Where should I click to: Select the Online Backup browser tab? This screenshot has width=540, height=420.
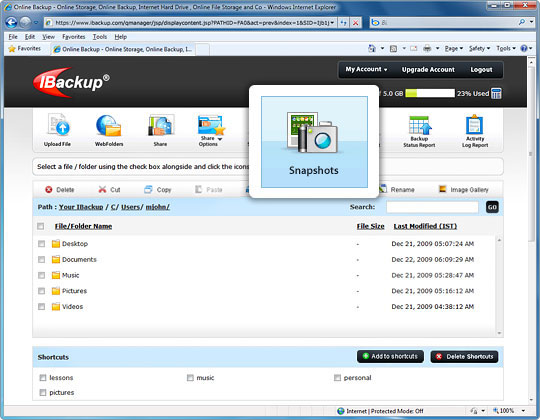click(123, 49)
